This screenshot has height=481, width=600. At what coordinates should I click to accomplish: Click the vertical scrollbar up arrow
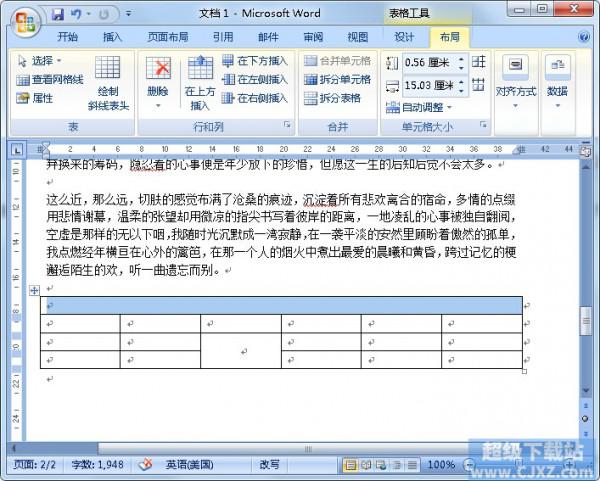pos(585,166)
